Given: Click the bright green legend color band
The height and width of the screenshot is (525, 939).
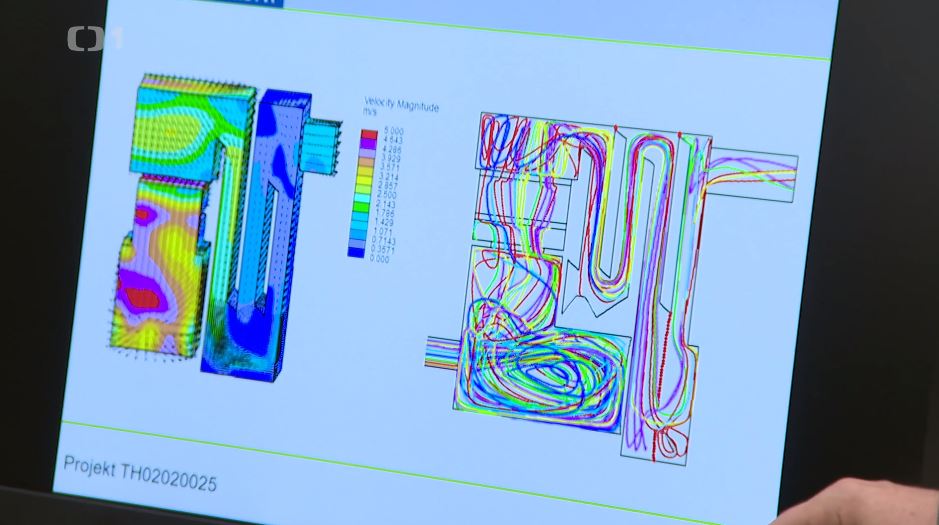Looking at the screenshot, I should pos(361,207).
